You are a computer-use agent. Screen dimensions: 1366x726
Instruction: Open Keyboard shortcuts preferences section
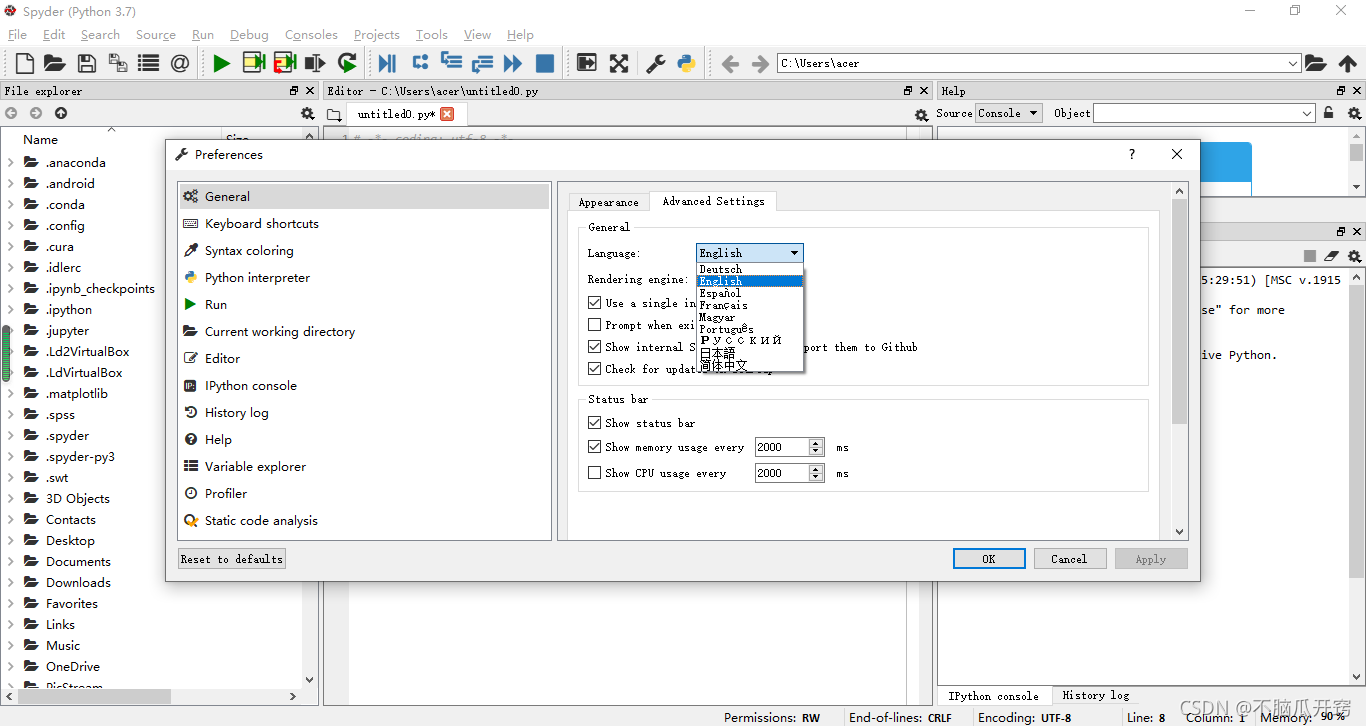click(x=364, y=223)
